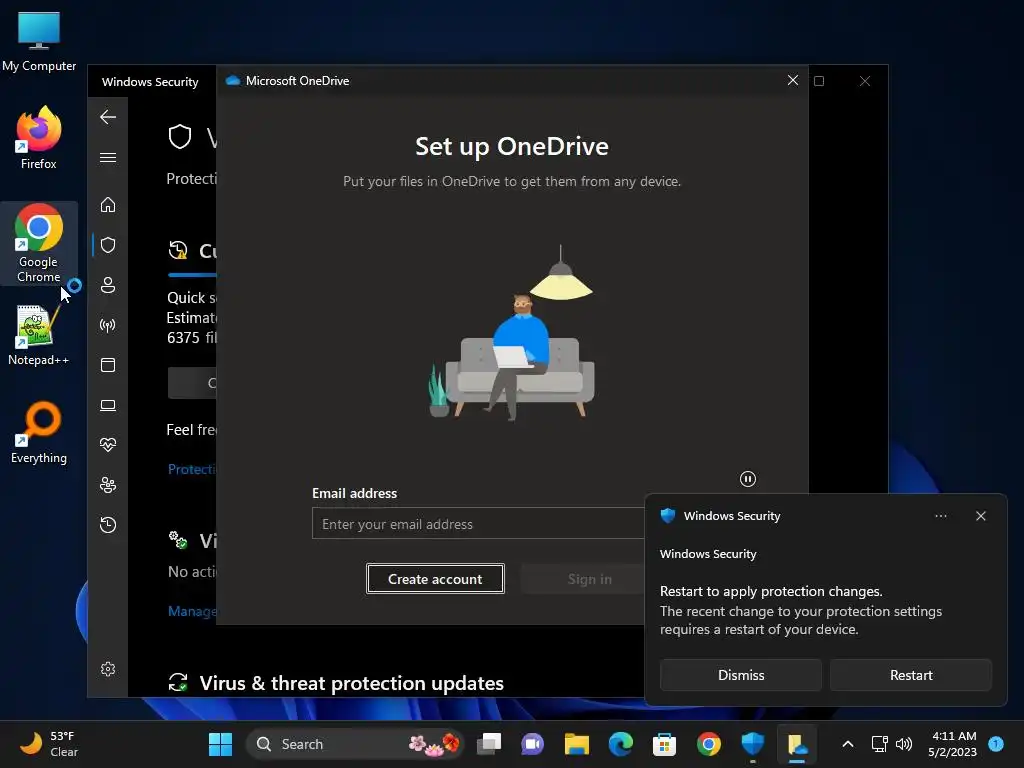The image size is (1024, 768).
Task: Click the Protection link under Feel free text
Action: (192, 469)
